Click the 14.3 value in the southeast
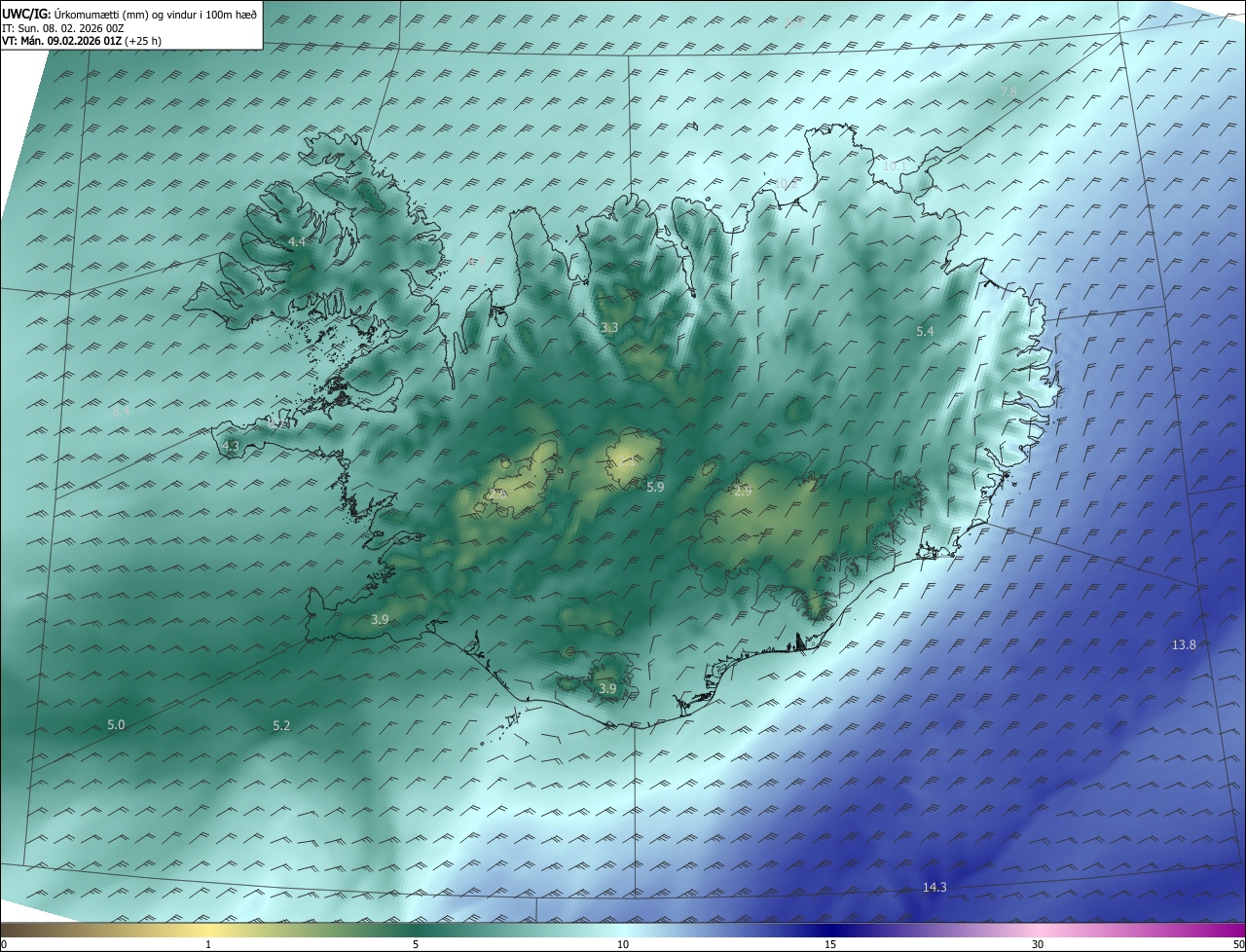 click(x=934, y=887)
